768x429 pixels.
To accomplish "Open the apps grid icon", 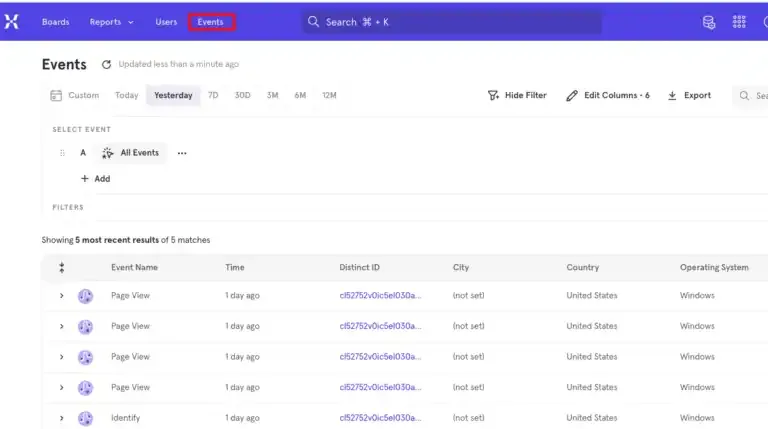I will click(x=739, y=22).
